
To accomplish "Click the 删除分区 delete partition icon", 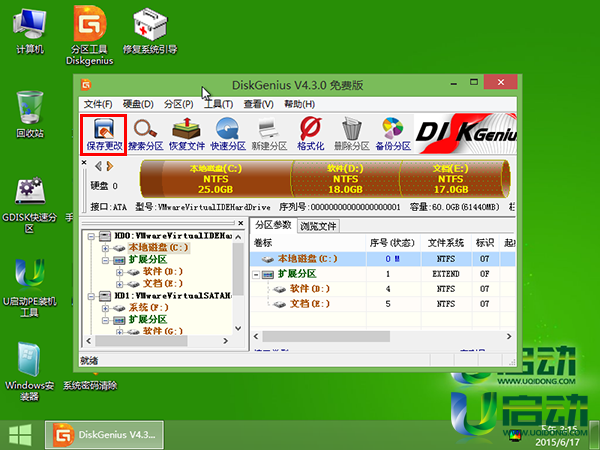I will tap(352, 135).
